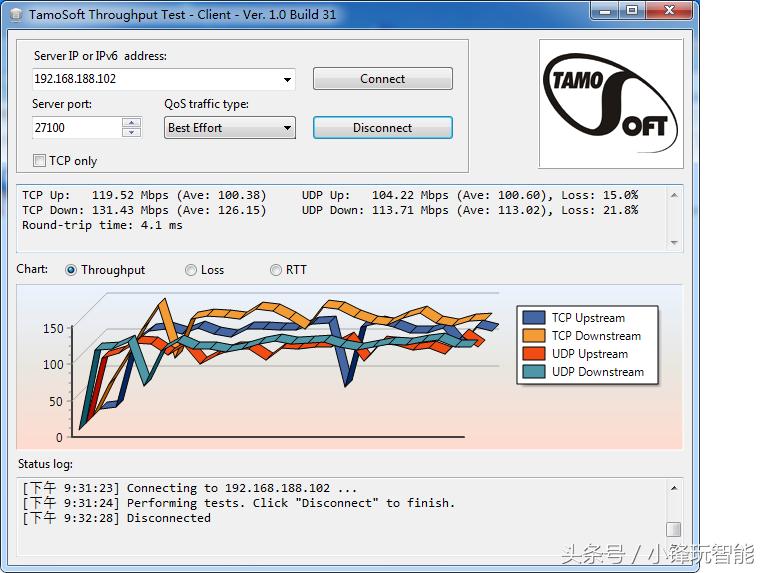The width and height of the screenshot is (768, 573).
Task: Click the 'TCP Upstream' legend label
Action: point(588,318)
